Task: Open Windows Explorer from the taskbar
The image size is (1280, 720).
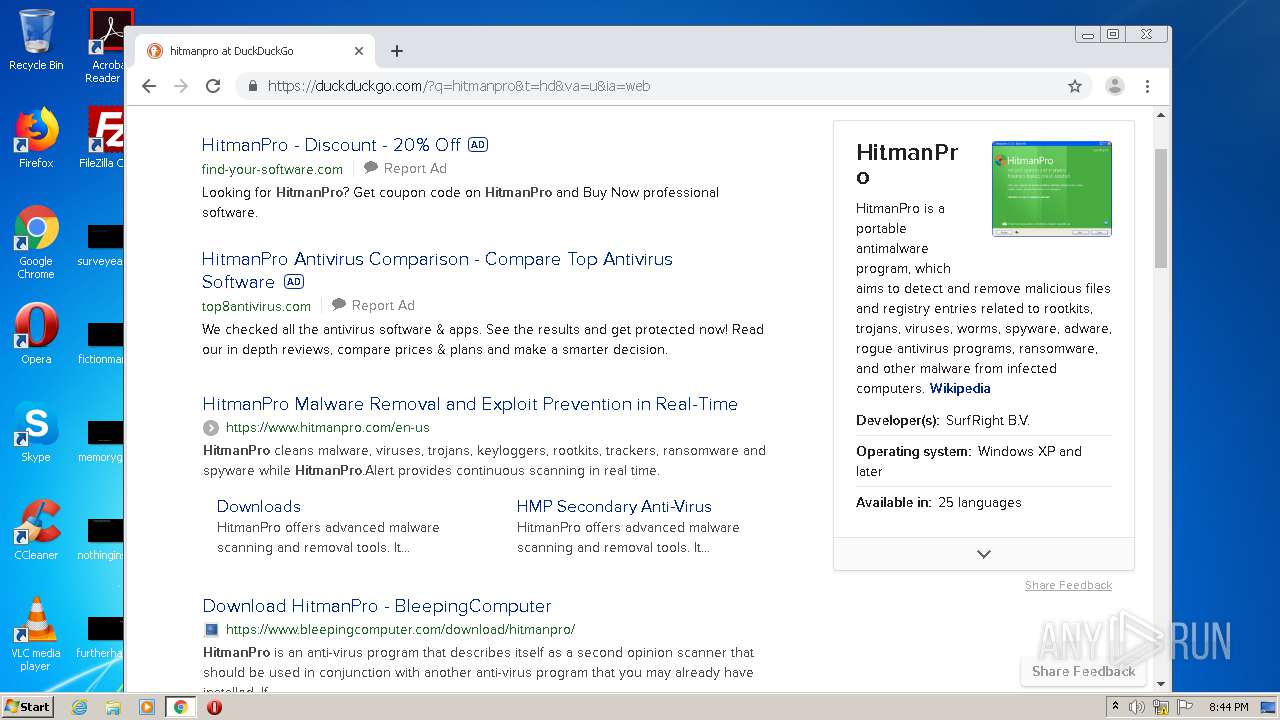Action: (113, 707)
